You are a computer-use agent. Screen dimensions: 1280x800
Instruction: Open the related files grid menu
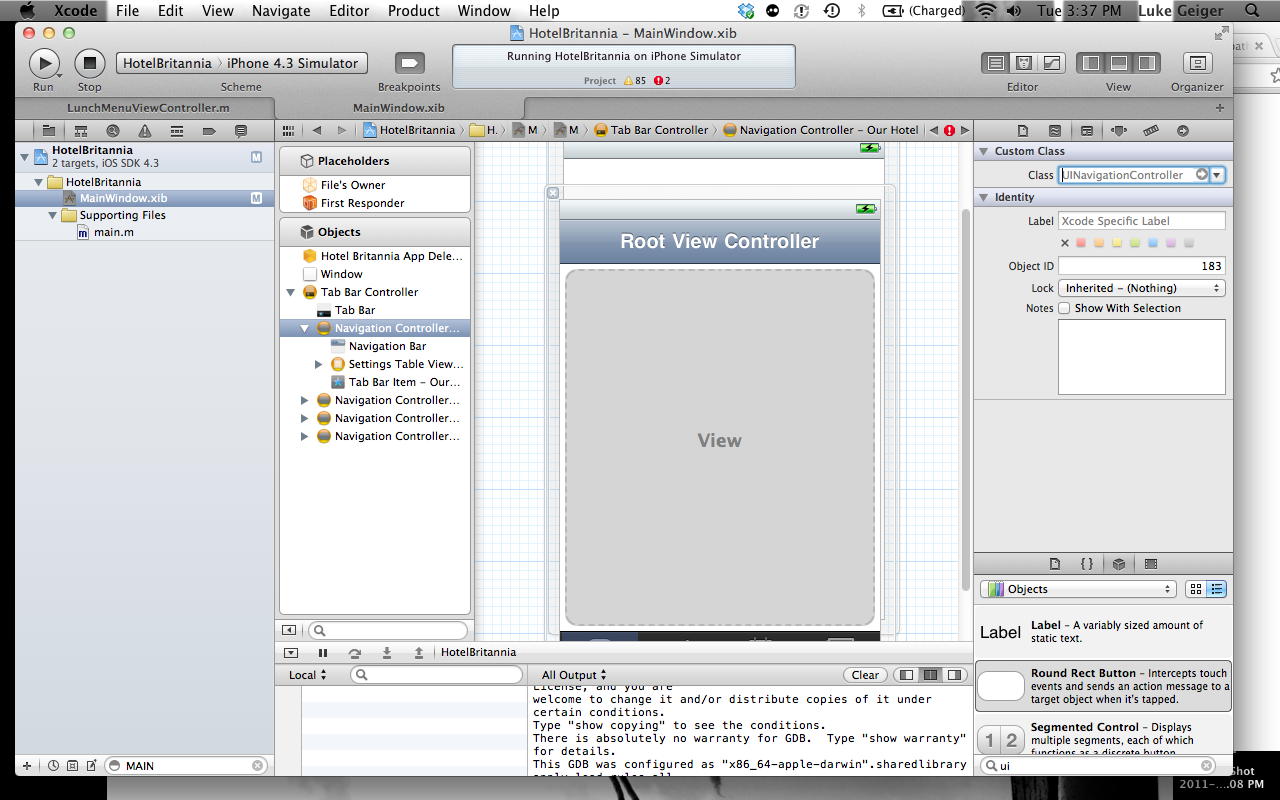(x=289, y=130)
